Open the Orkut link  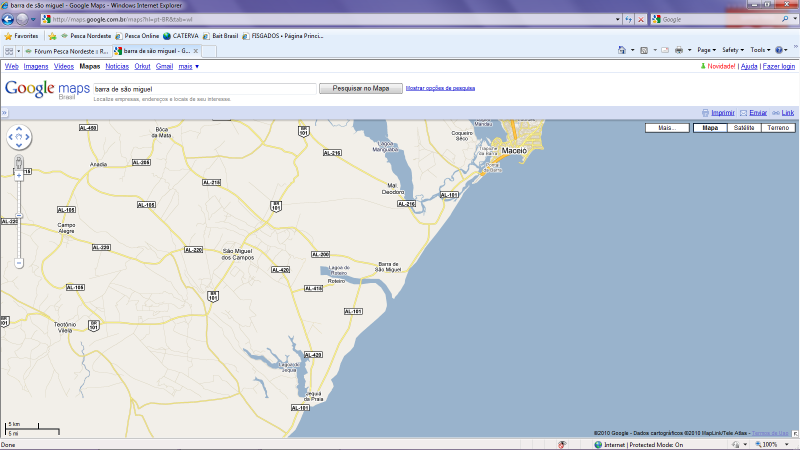click(x=142, y=66)
